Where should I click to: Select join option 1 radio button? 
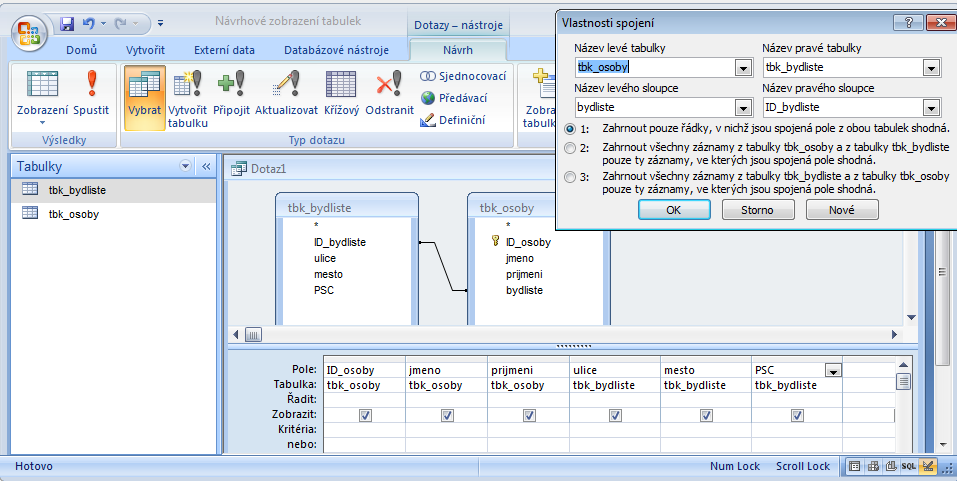pos(570,128)
